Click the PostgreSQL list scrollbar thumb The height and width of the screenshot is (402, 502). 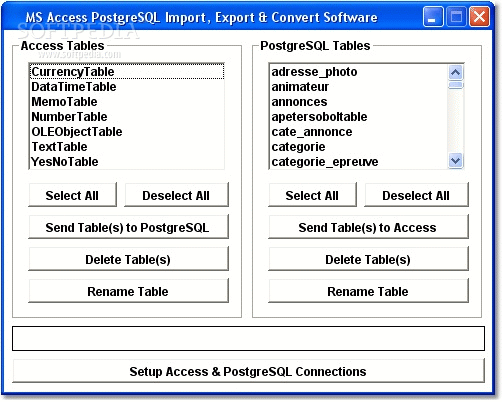pyautogui.click(x=455, y=85)
